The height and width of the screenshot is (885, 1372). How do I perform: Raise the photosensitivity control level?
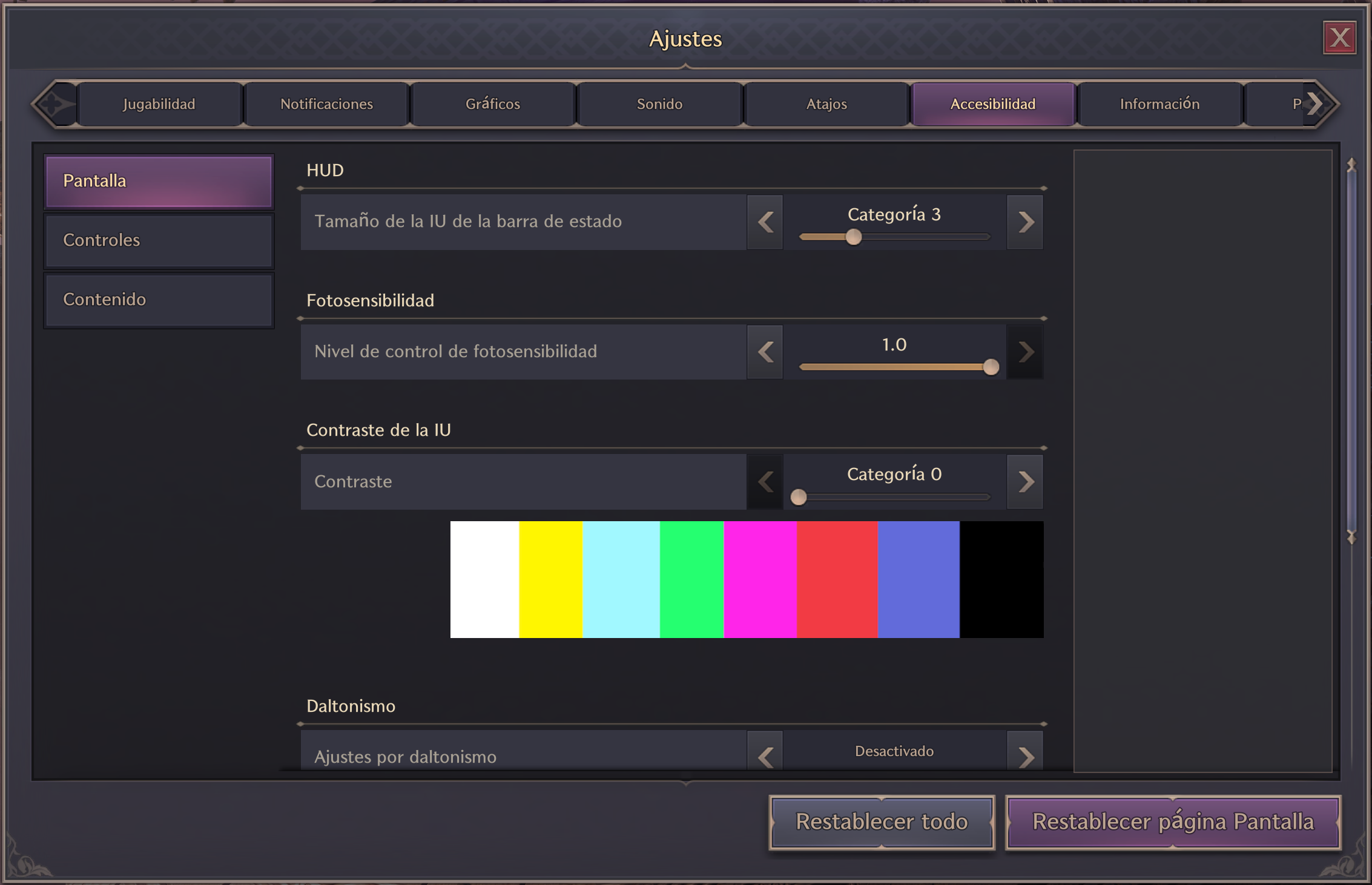[x=1025, y=352]
